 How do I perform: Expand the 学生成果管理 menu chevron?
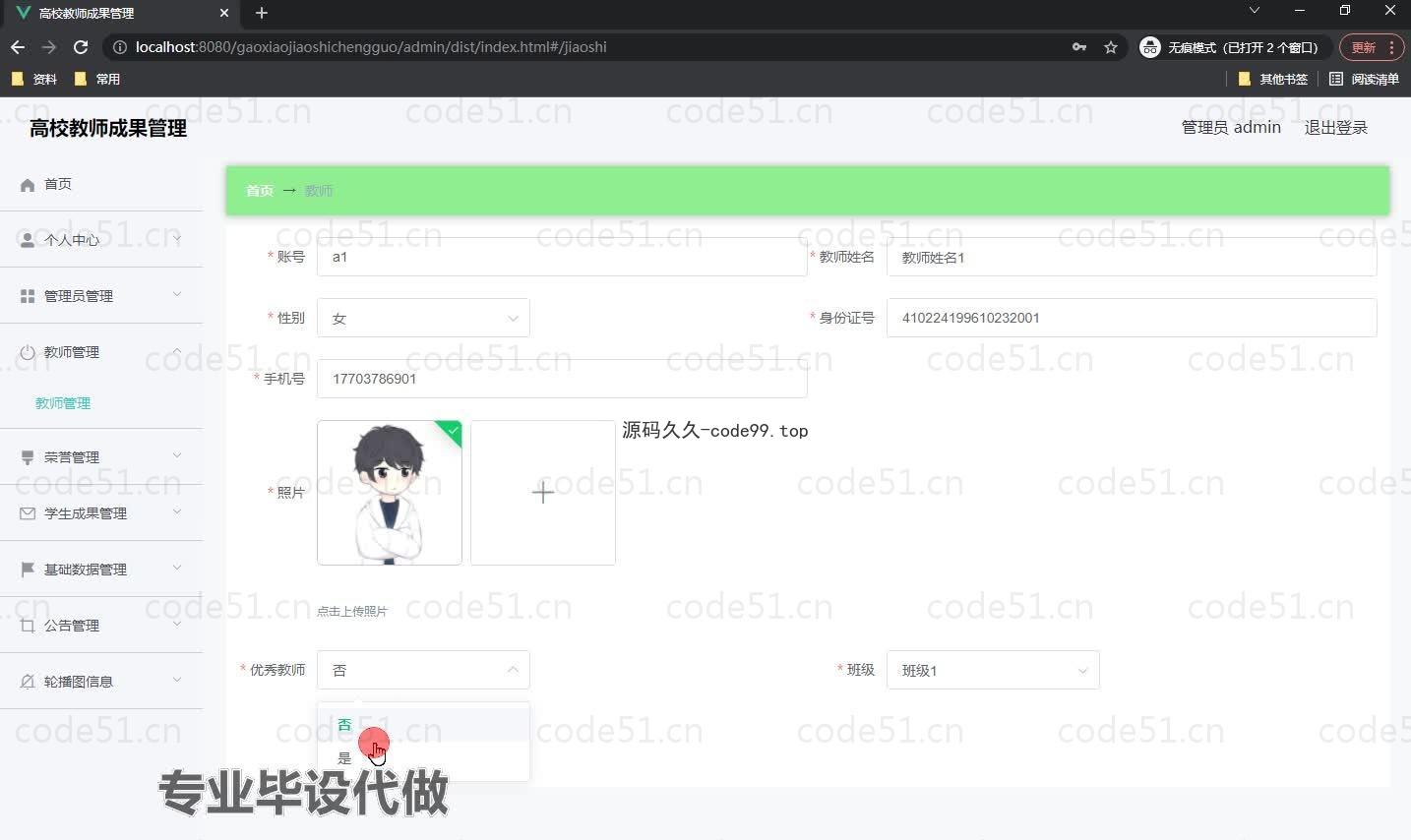tap(177, 512)
